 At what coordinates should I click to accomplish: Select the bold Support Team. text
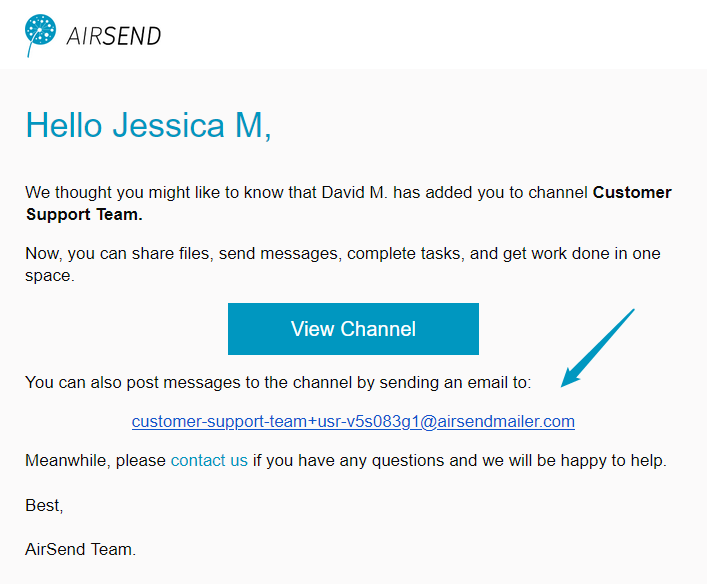[84, 215]
